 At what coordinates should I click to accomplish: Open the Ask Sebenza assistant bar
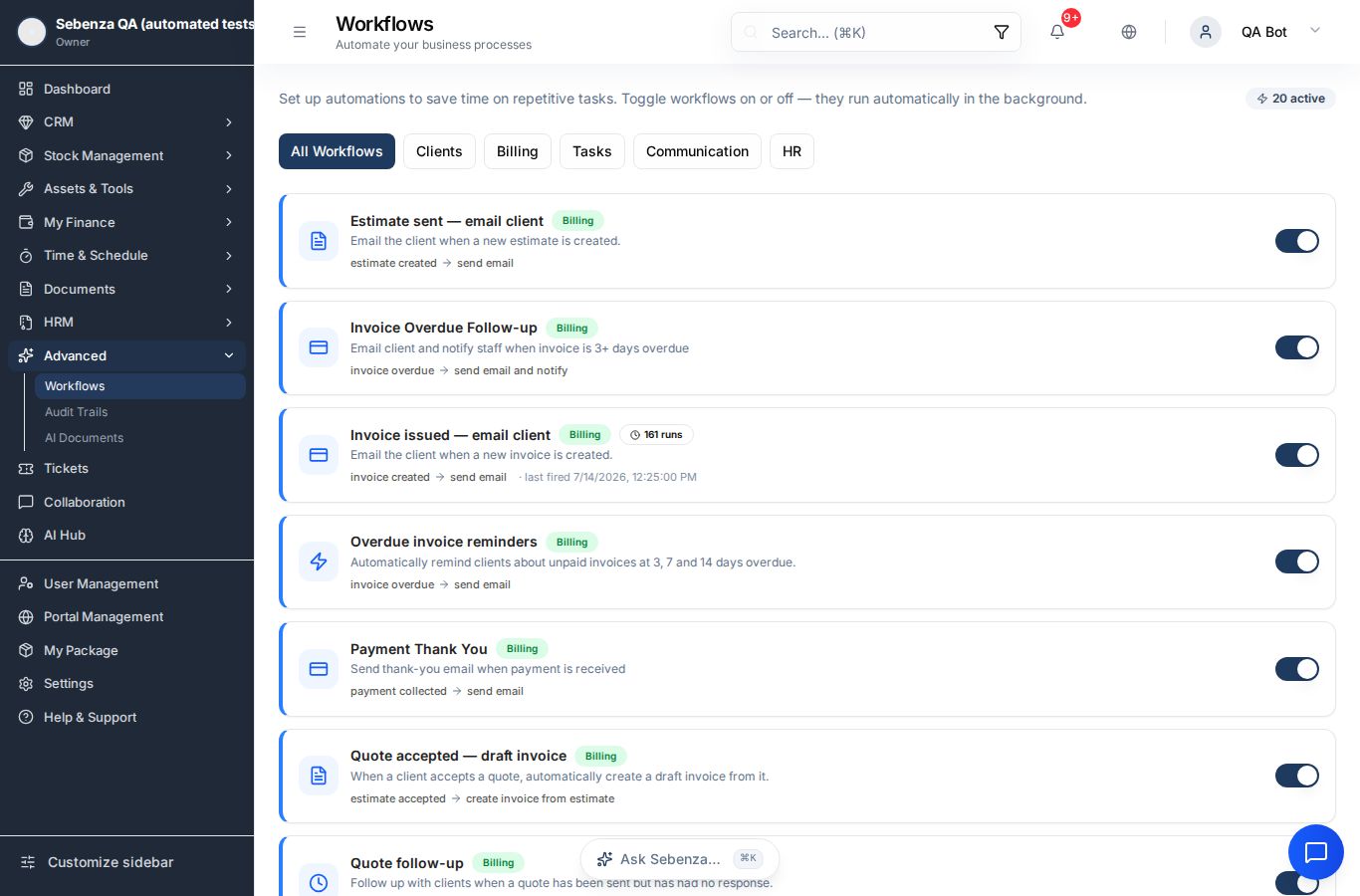(680, 859)
